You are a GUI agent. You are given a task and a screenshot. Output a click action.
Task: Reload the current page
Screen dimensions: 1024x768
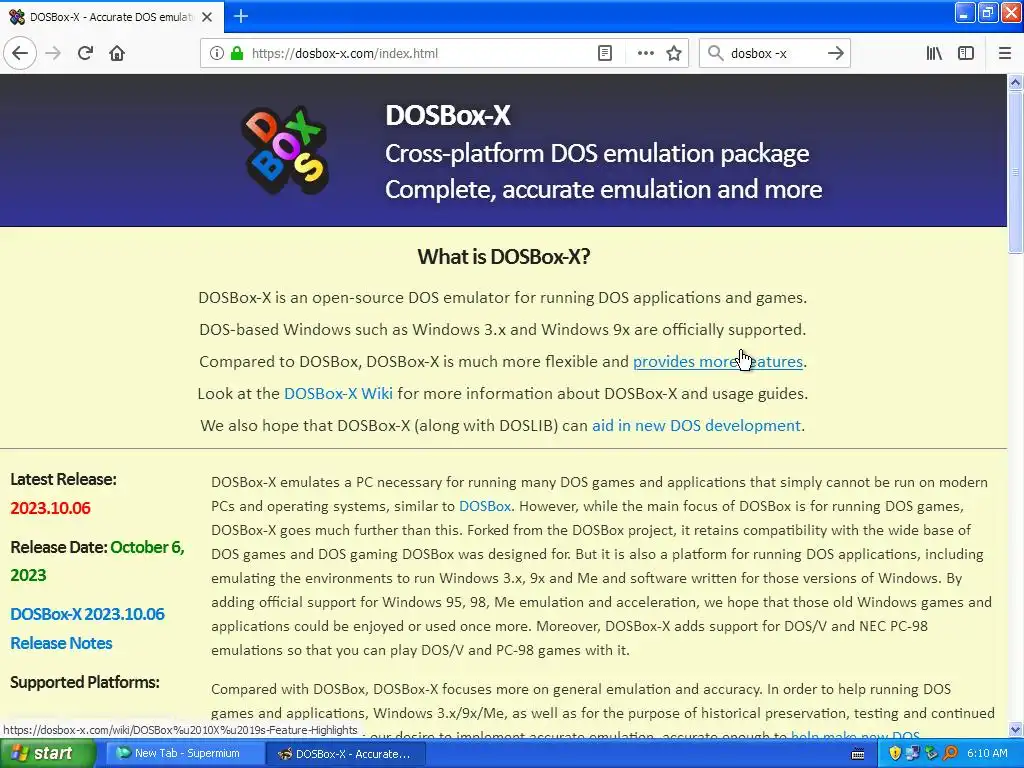click(85, 53)
